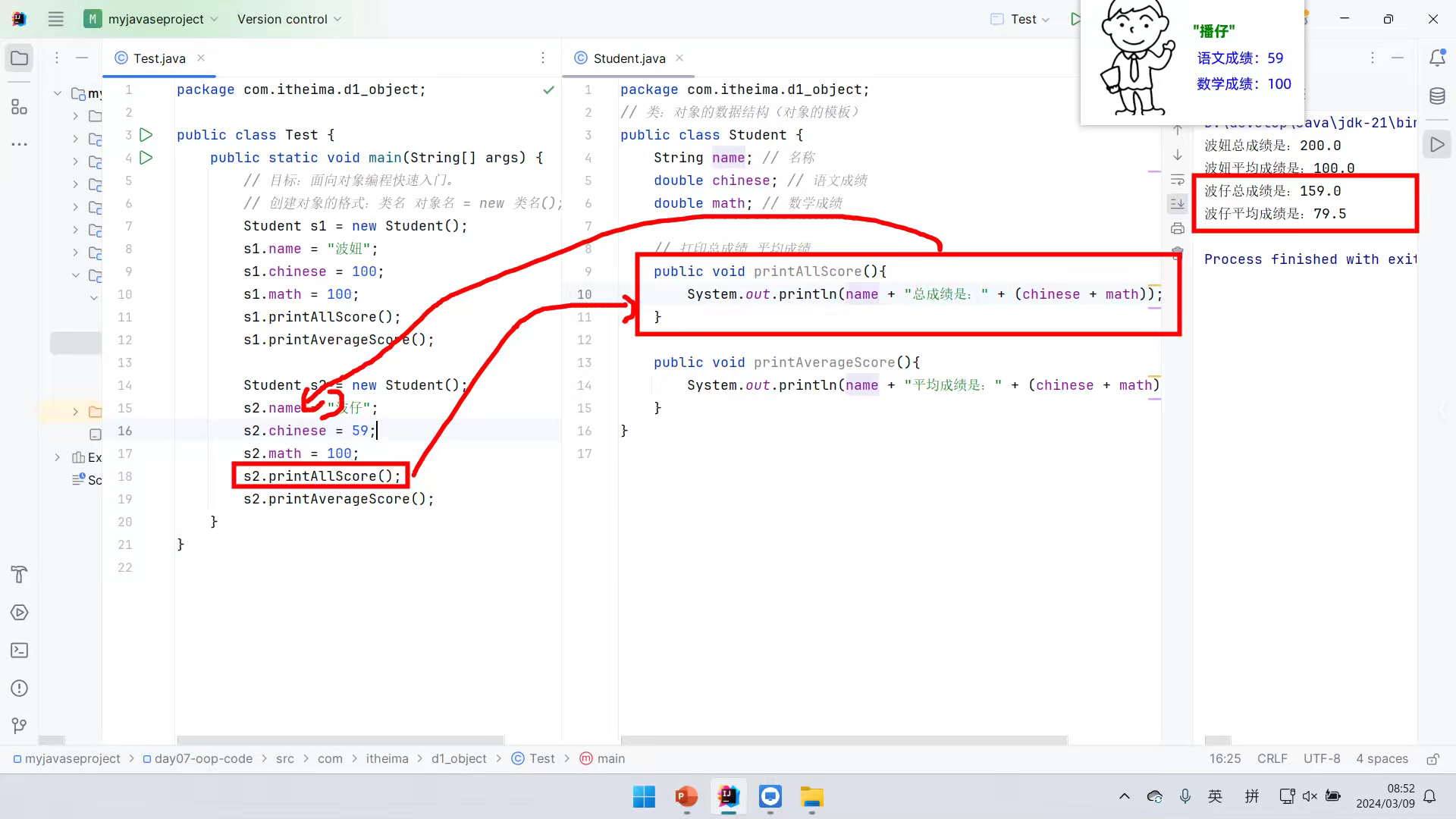Open the Structure tool window
Image resolution: width=1456 pixels, height=819 pixels.
click(20, 107)
